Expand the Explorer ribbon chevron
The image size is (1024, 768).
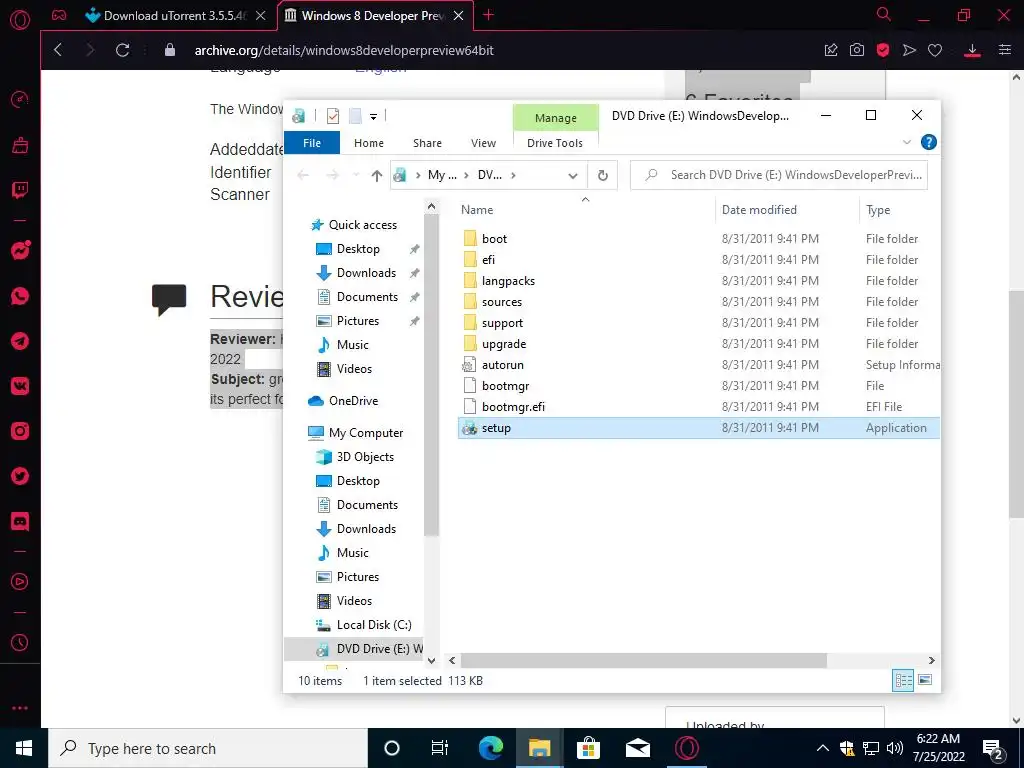(907, 142)
